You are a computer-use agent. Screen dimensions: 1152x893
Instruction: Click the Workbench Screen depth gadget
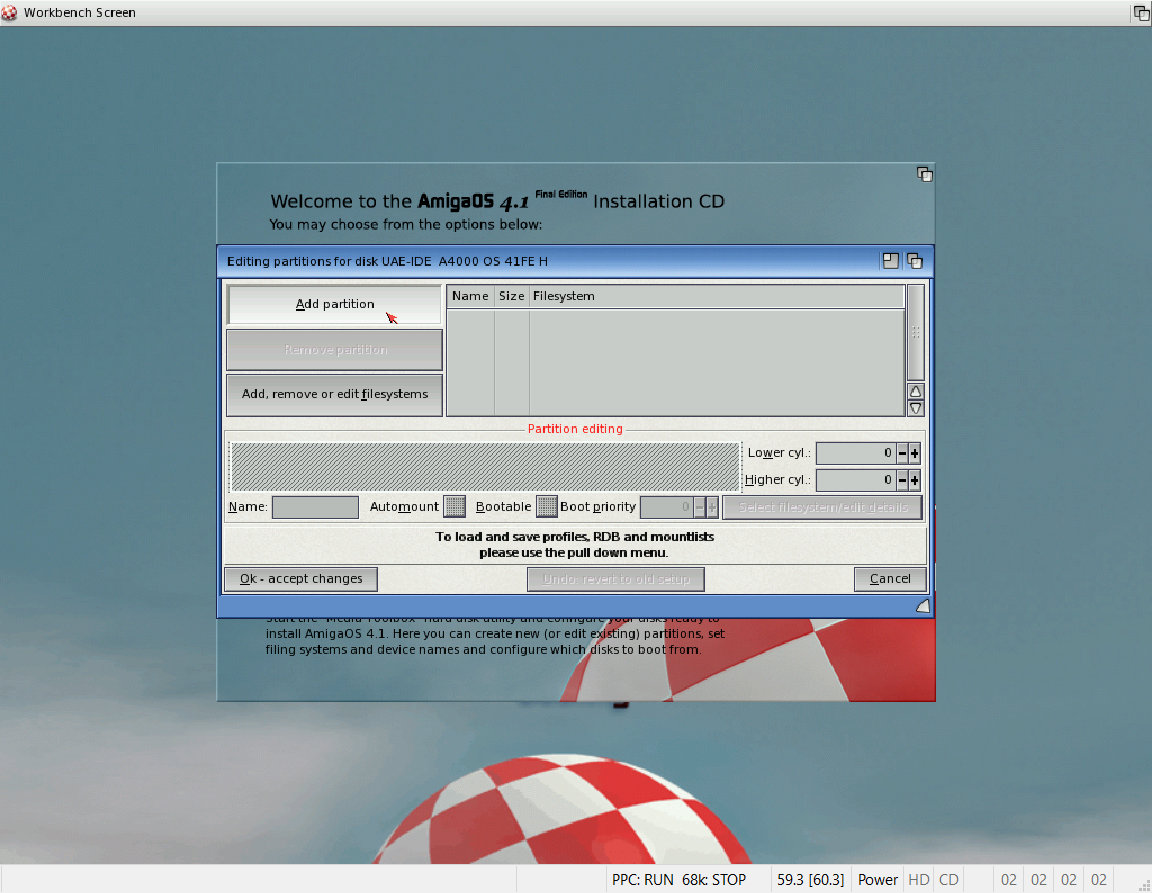point(1142,12)
